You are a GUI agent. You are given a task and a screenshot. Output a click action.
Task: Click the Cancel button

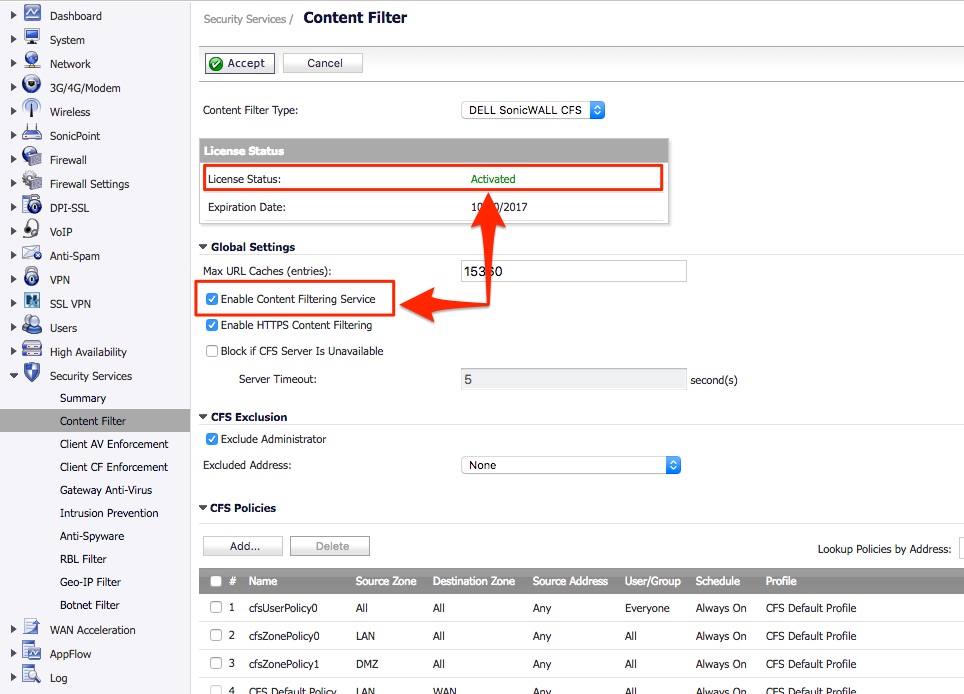[323, 63]
